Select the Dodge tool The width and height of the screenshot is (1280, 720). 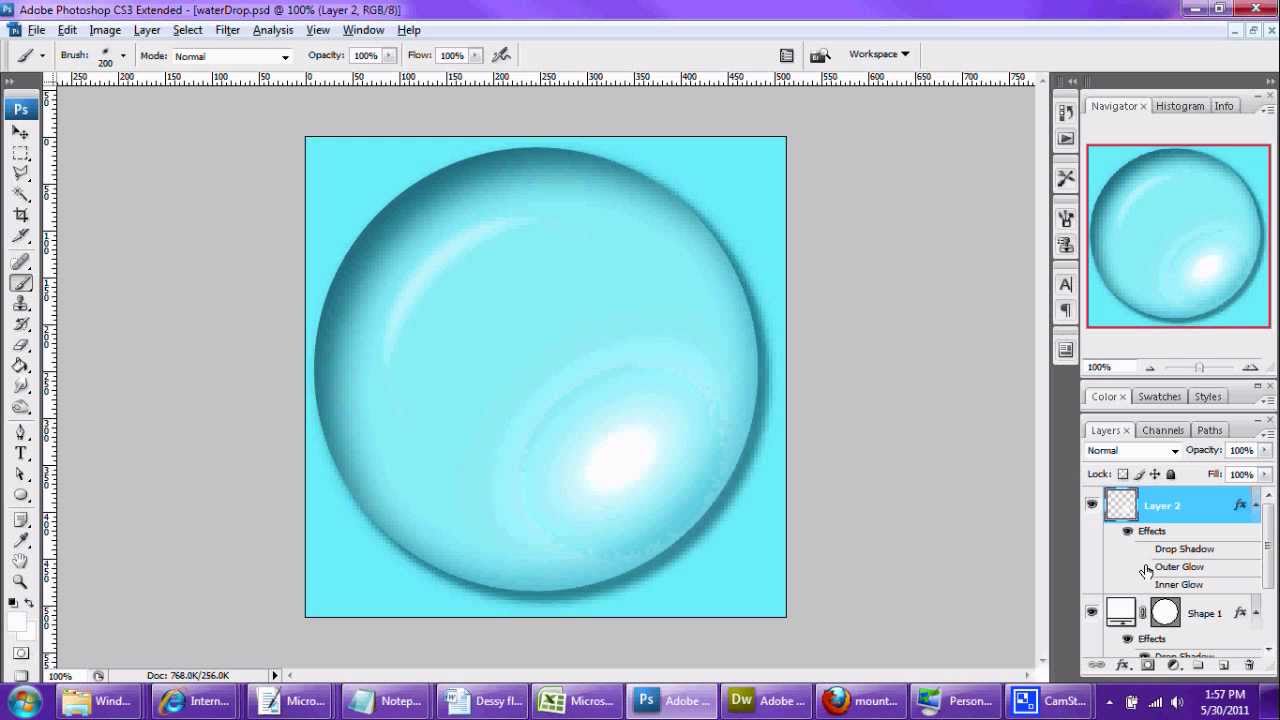tap(20, 408)
